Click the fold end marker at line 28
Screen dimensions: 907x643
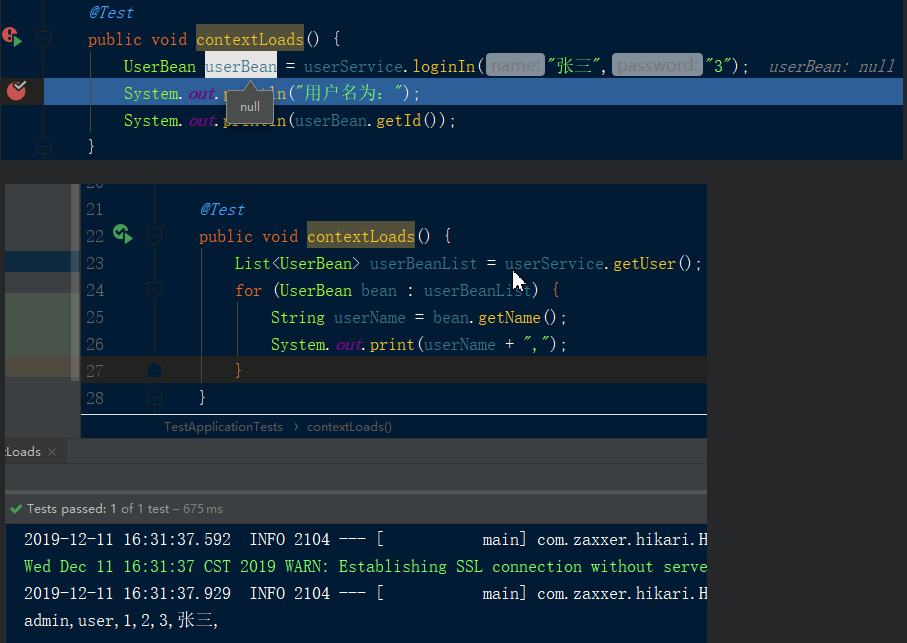coord(154,397)
